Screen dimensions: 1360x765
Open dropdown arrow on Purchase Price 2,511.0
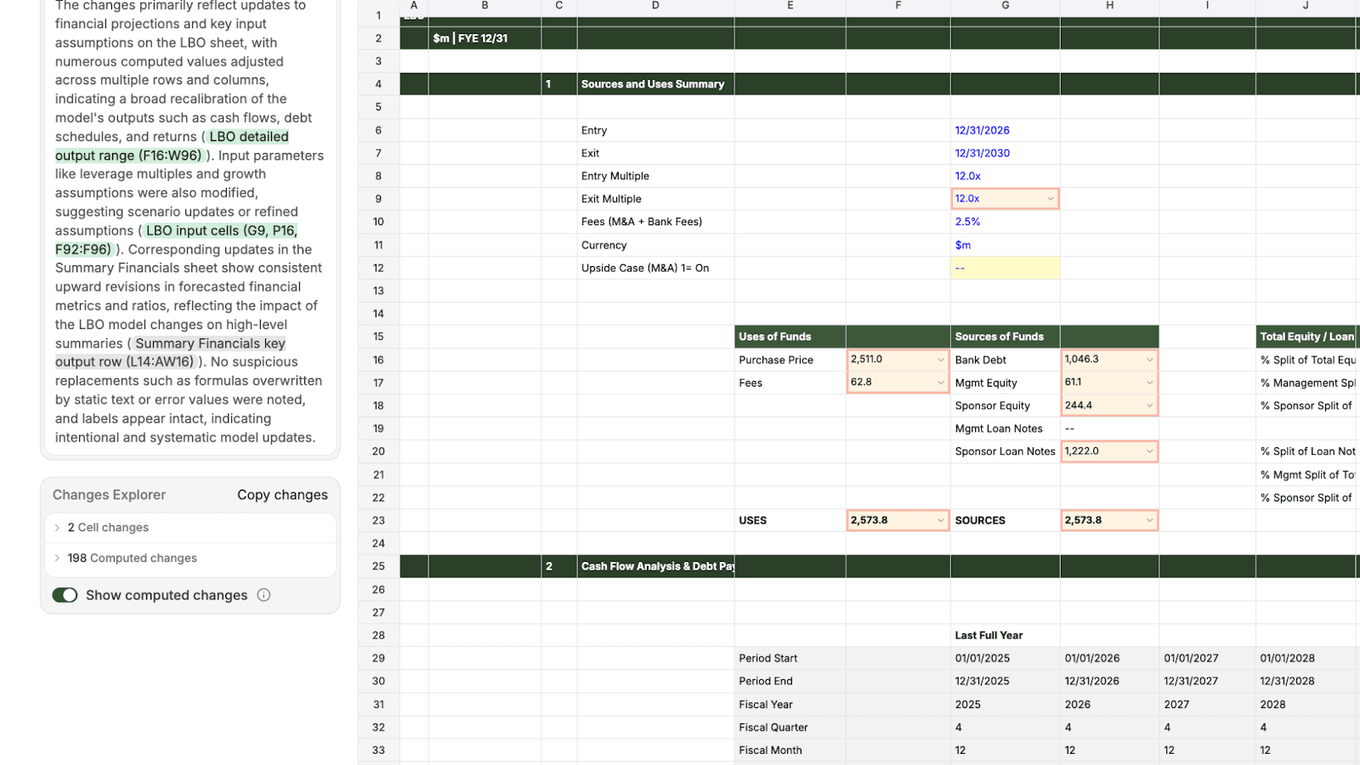click(x=940, y=360)
